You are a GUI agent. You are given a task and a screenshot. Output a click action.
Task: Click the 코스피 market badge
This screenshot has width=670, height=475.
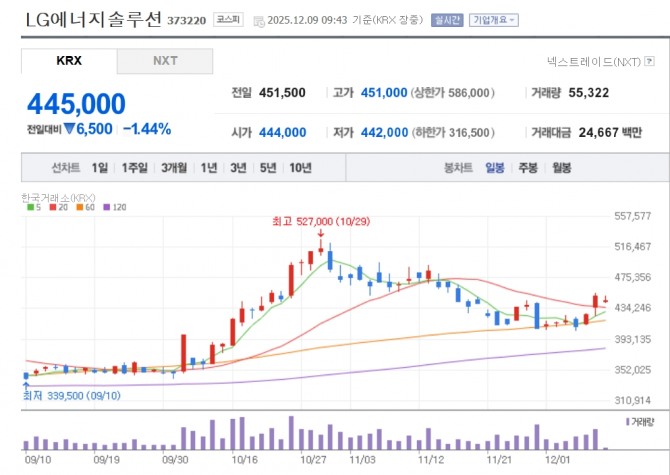(228, 20)
